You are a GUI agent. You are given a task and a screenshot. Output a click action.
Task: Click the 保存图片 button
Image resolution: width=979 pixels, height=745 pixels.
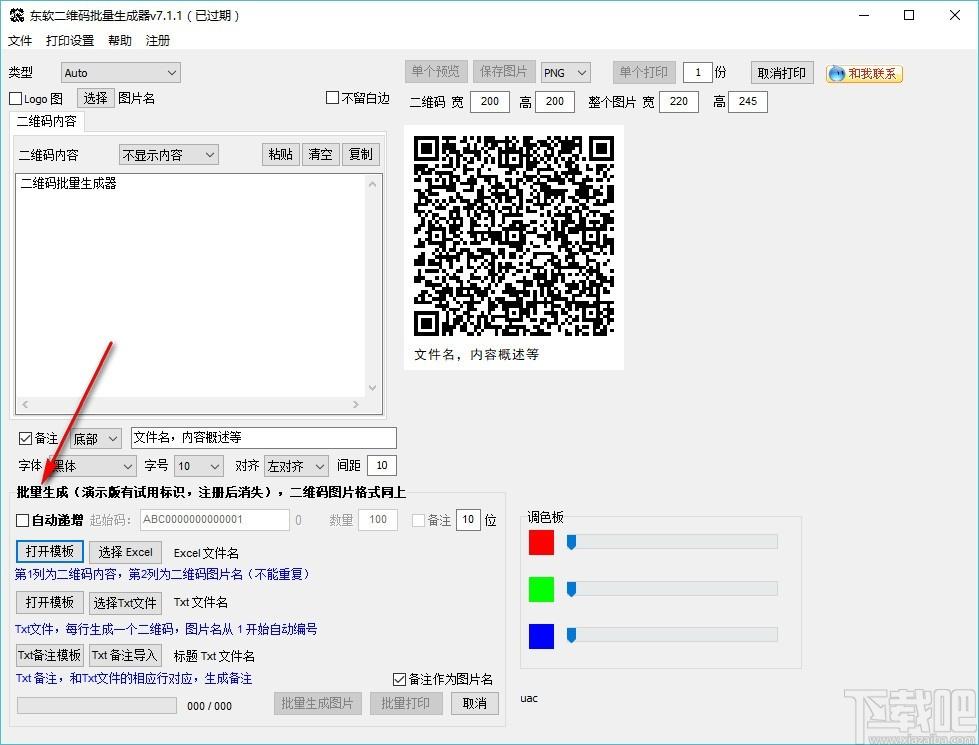click(503, 72)
